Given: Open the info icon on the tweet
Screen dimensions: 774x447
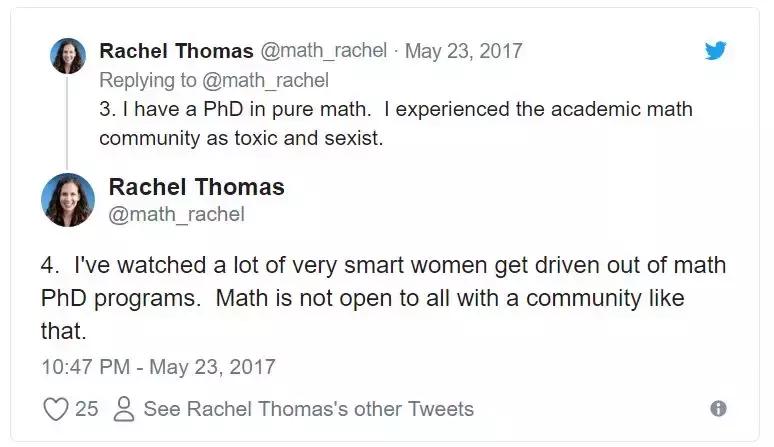Looking at the screenshot, I should click(718, 409).
